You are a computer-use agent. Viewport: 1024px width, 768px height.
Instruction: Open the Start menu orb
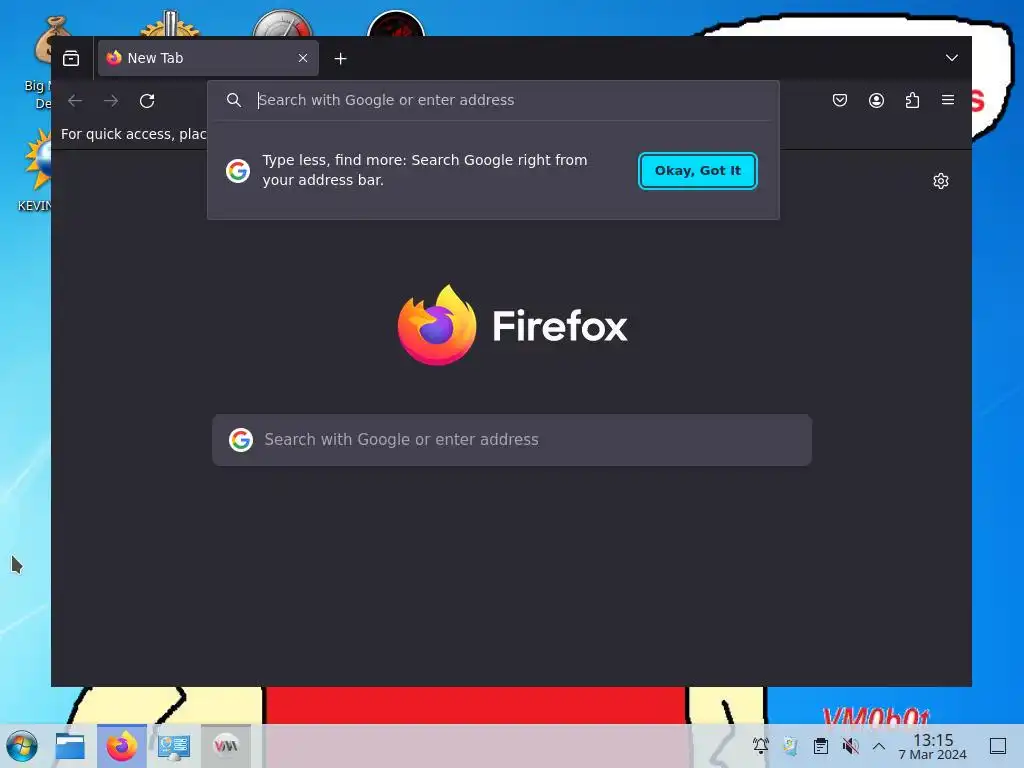click(x=22, y=746)
